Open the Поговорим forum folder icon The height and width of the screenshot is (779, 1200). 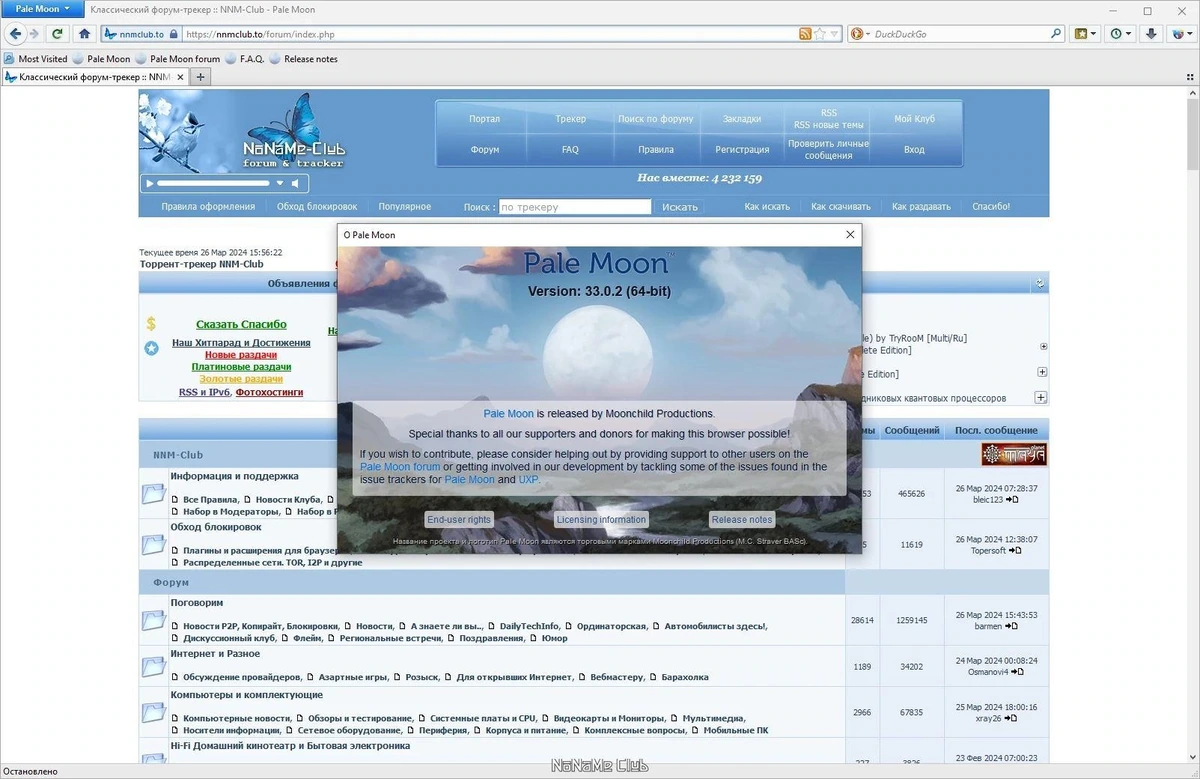154,620
